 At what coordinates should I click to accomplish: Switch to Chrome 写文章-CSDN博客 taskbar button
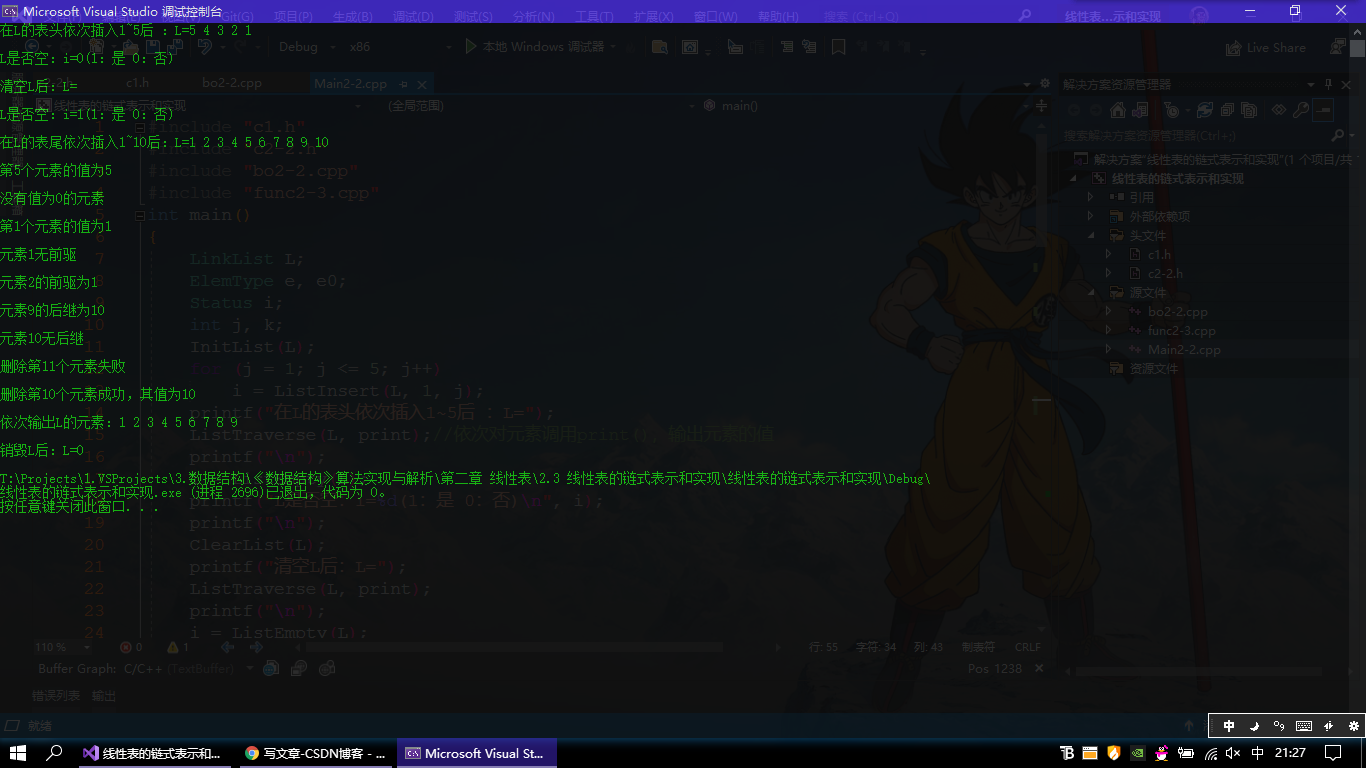pos(317,753)
